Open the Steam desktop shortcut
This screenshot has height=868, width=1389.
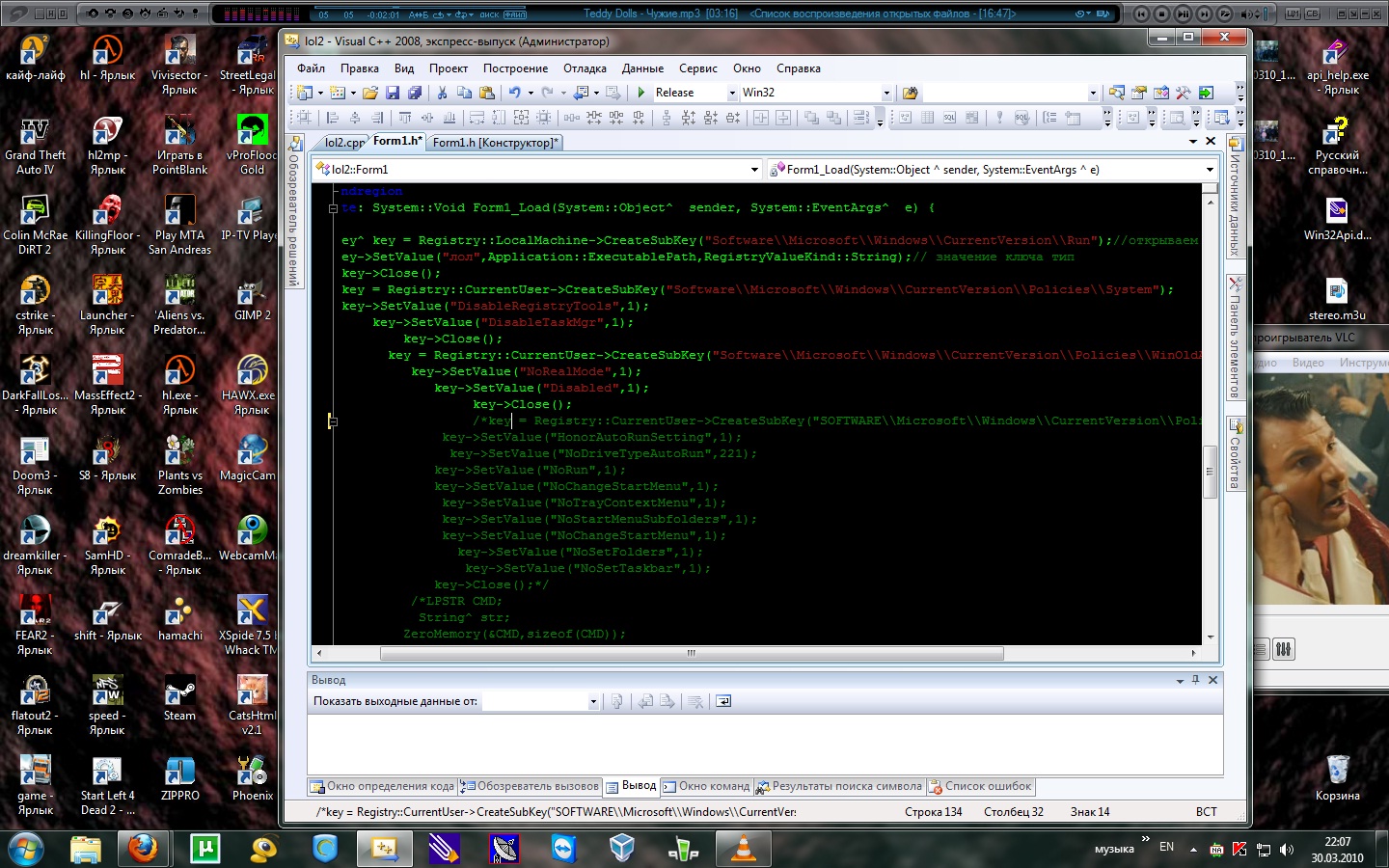(x=179, y=699)
